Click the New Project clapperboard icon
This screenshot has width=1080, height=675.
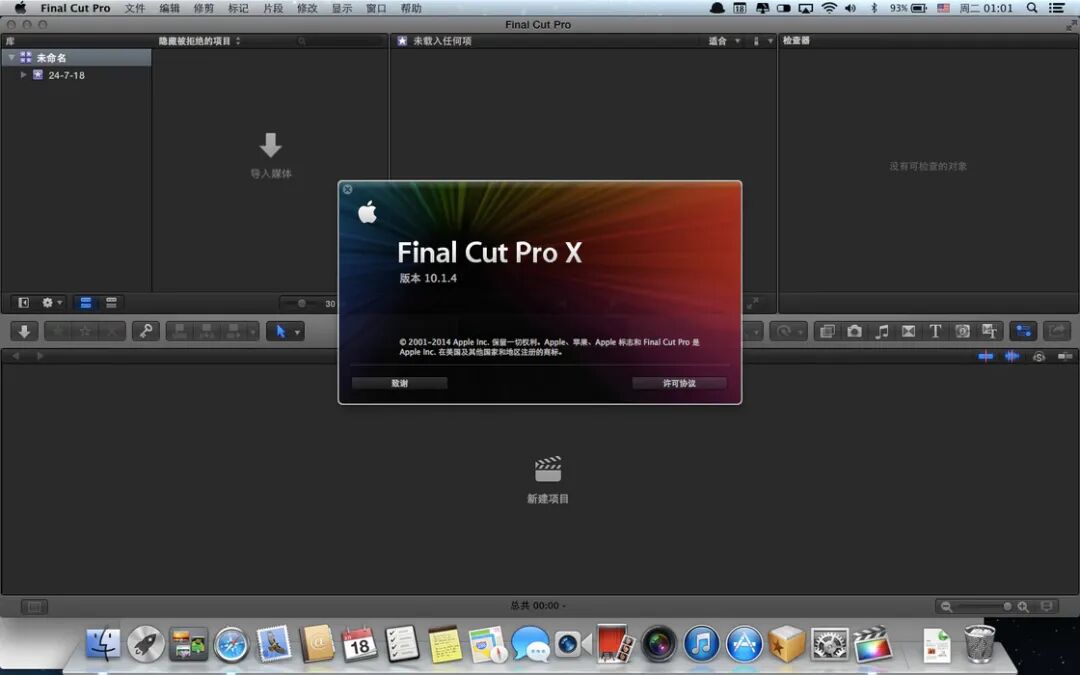click(x=548, y=469)
